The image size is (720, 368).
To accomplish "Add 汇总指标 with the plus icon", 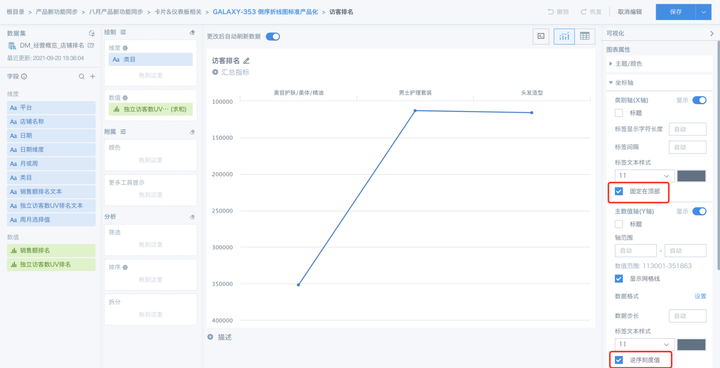I will [x=215, y=72].
